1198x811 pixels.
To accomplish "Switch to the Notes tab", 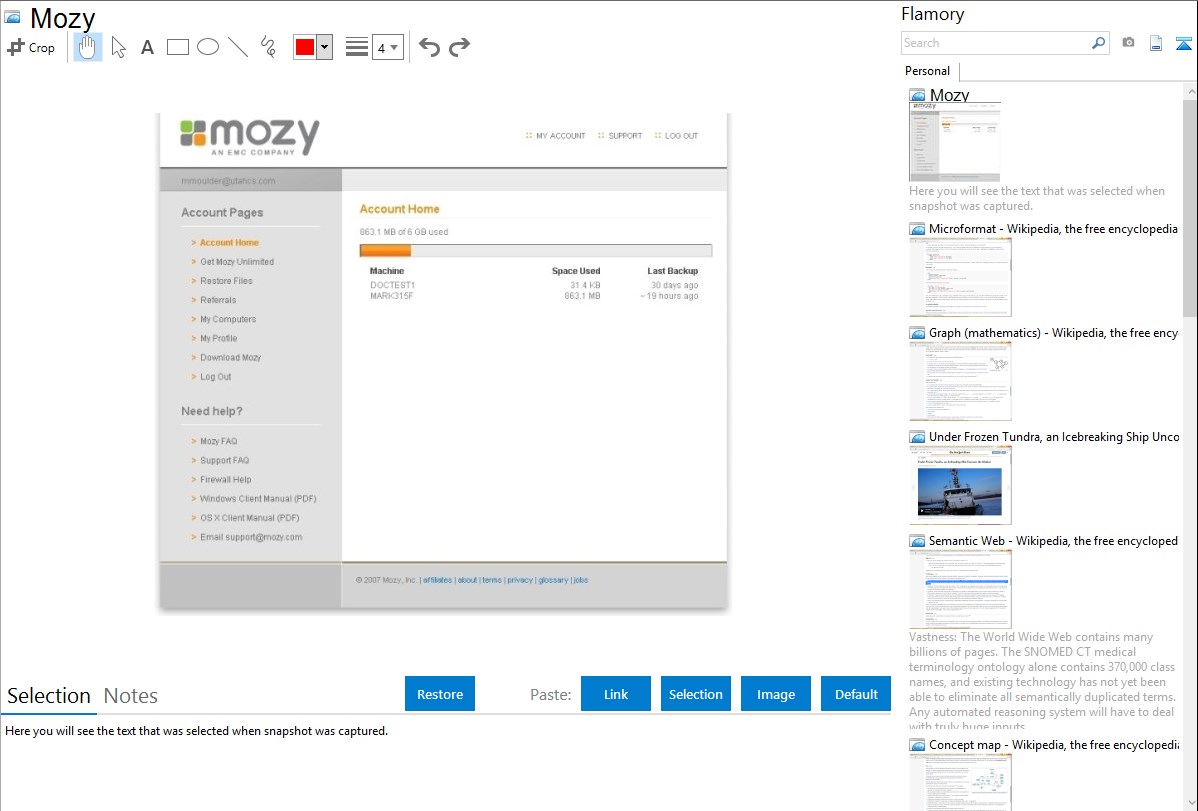I will (x=131, y=696).
